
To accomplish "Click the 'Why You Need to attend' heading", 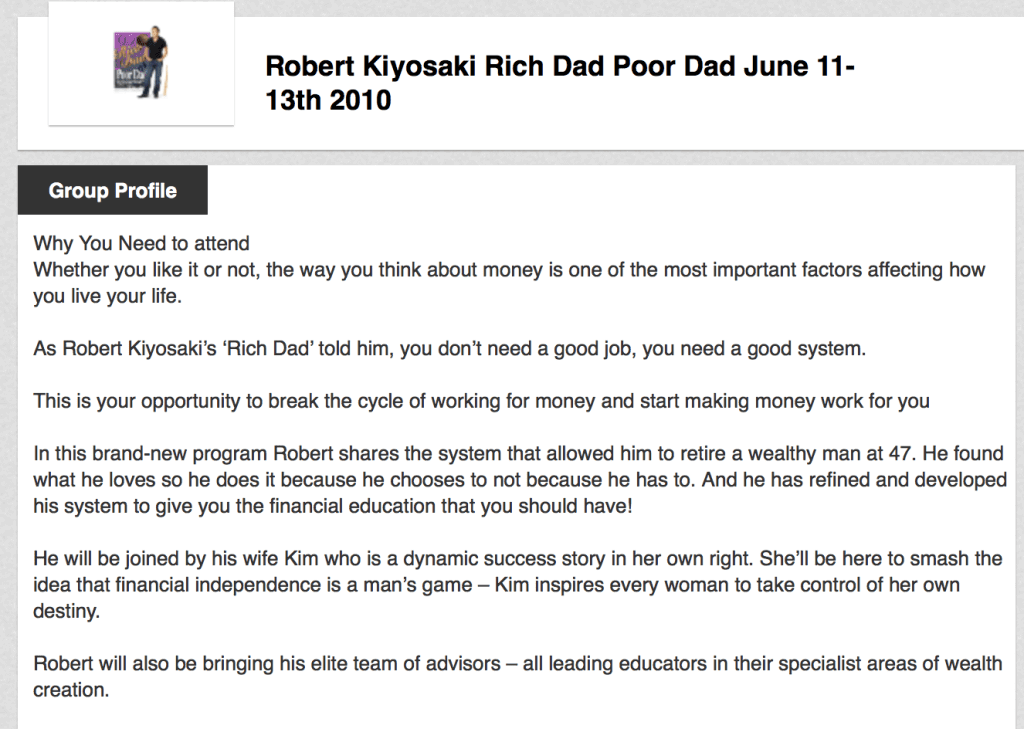I will point(141,243).
